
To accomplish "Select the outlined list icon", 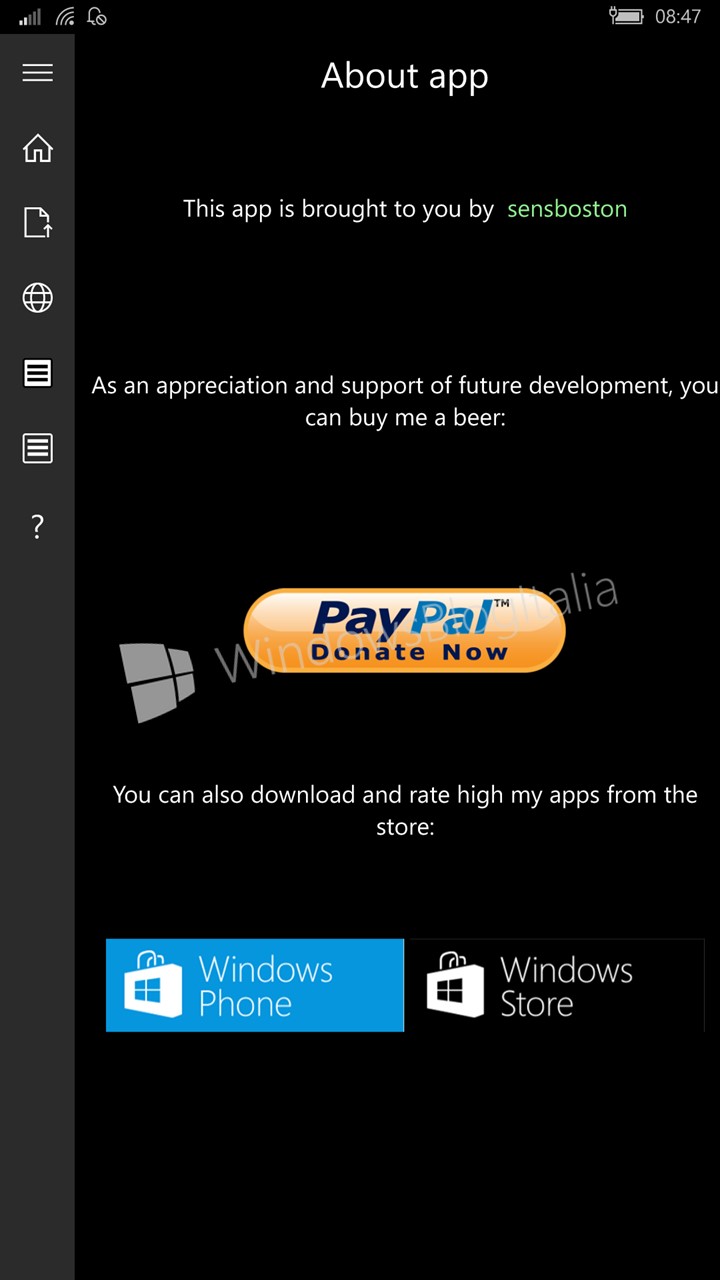I will coord(37,448).
